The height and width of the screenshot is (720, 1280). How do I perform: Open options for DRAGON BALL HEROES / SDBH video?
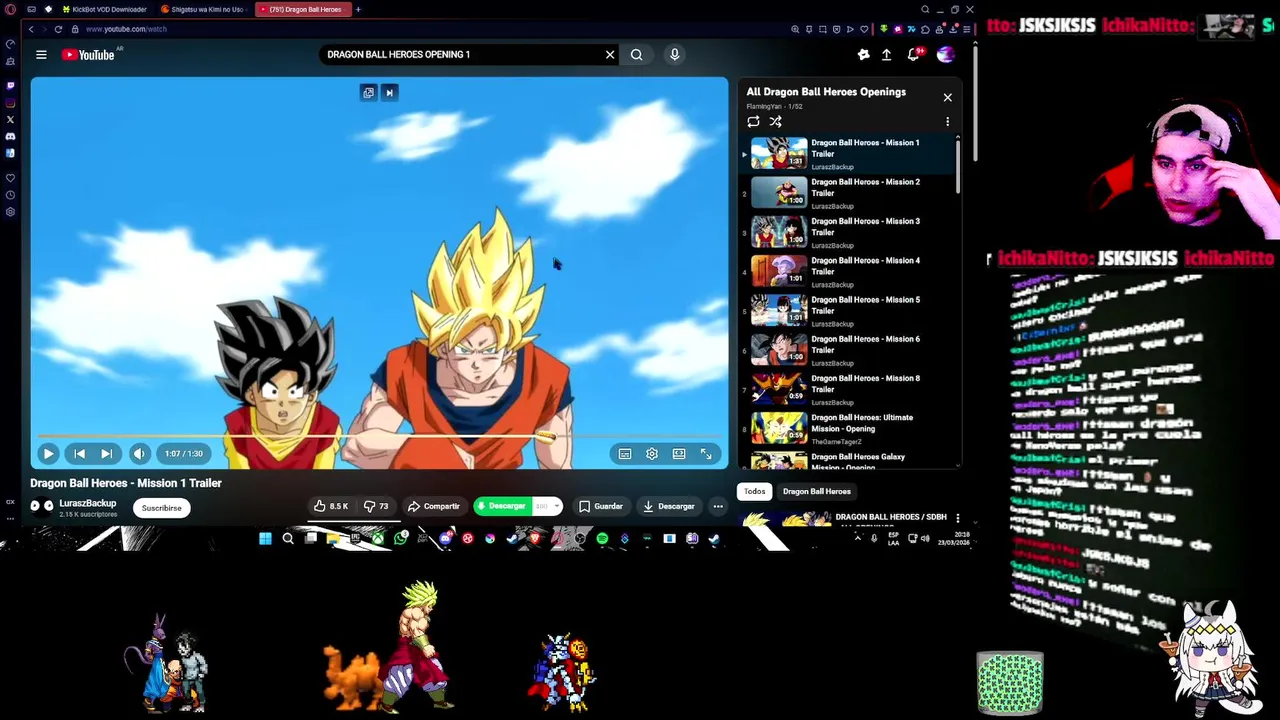coord(957,518)
